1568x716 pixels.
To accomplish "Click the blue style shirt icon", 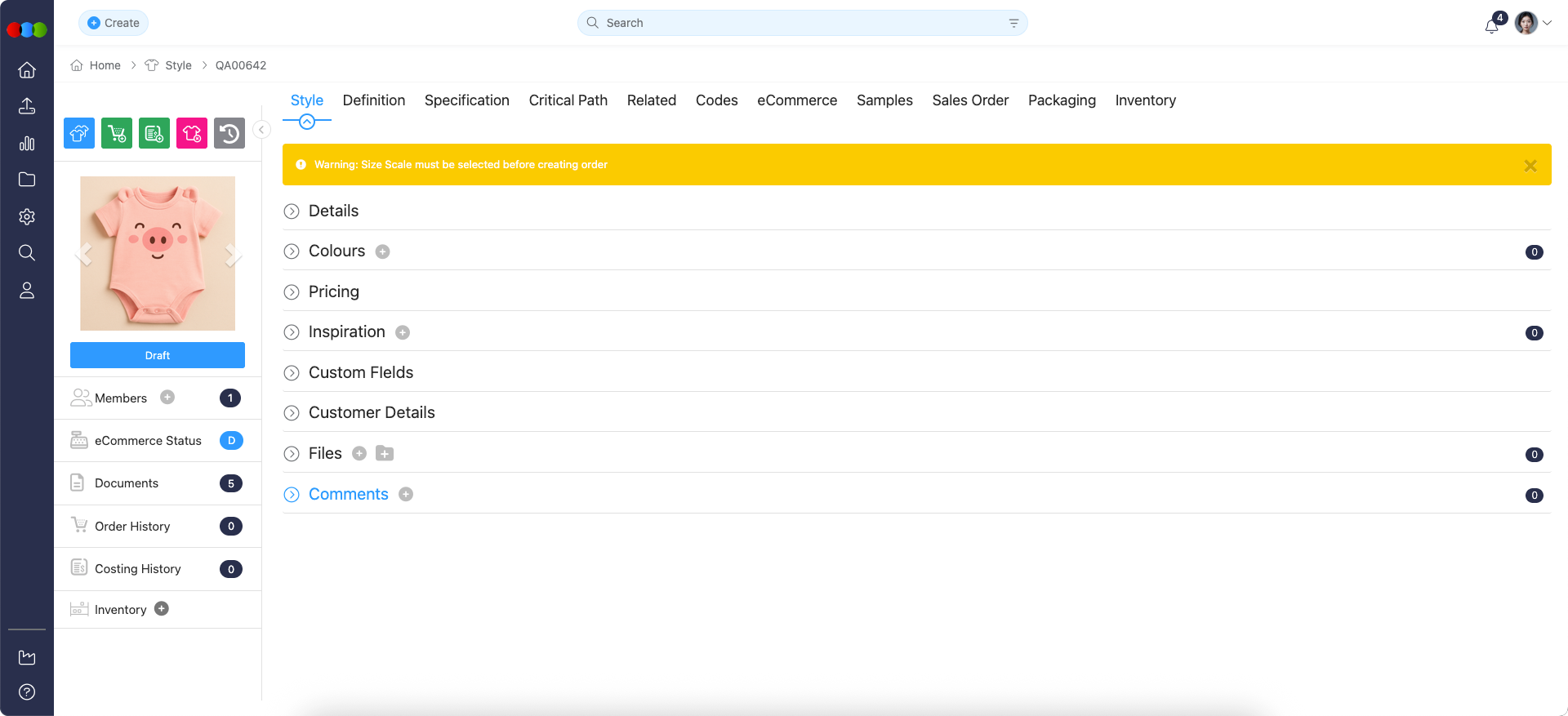I will [x=79, y=133].
